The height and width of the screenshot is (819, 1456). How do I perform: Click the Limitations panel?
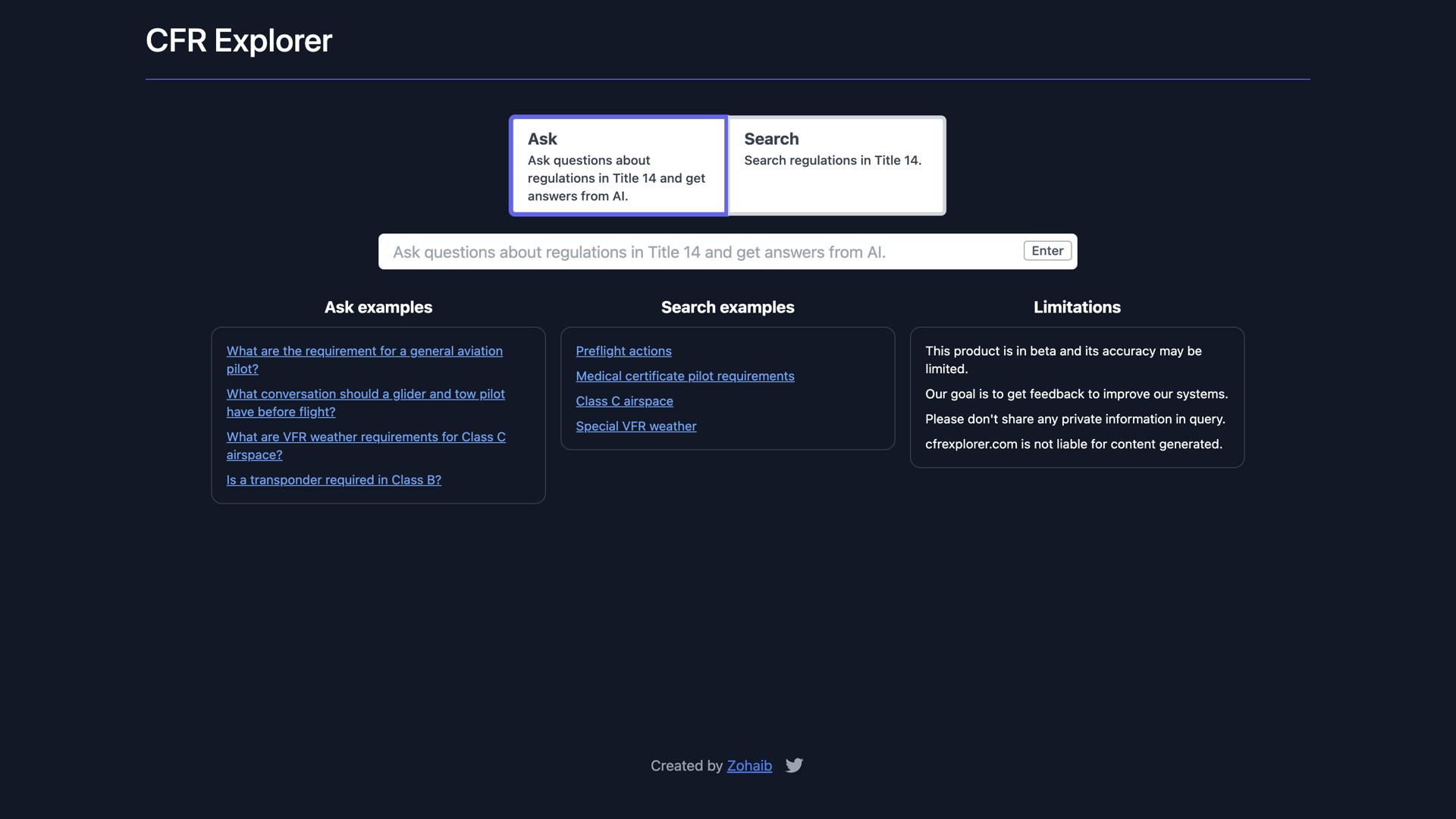[x=1077, y=397]
